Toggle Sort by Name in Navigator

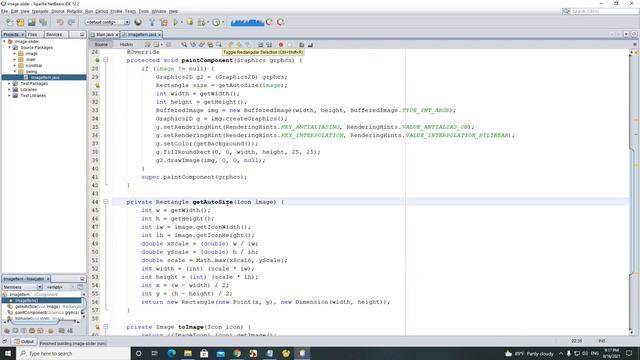click(61, 331)
